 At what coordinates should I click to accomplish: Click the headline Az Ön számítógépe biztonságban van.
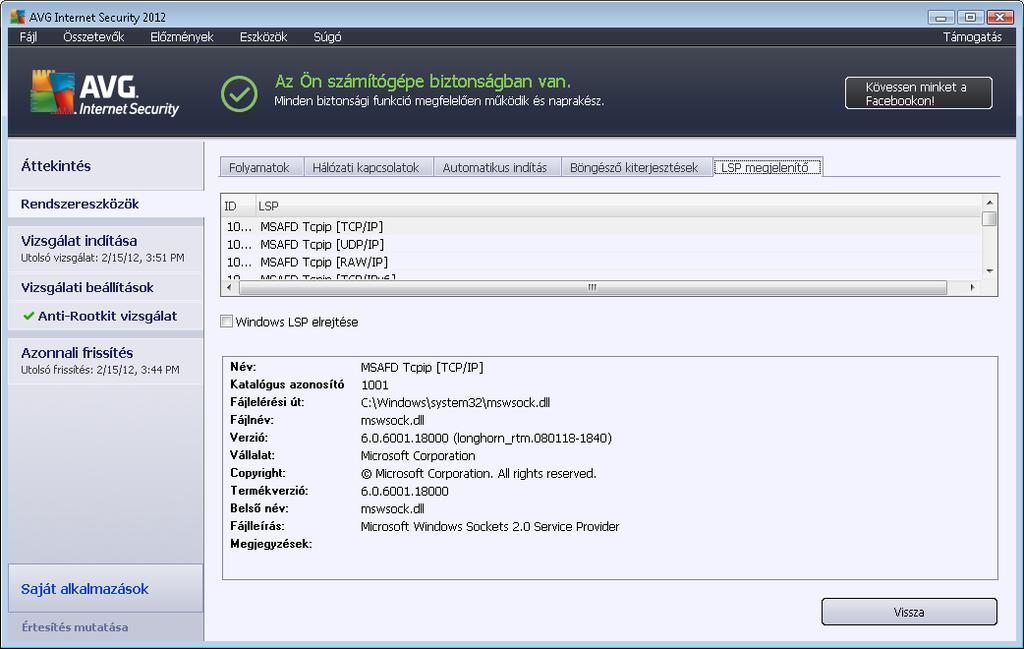tap(423, 82)
